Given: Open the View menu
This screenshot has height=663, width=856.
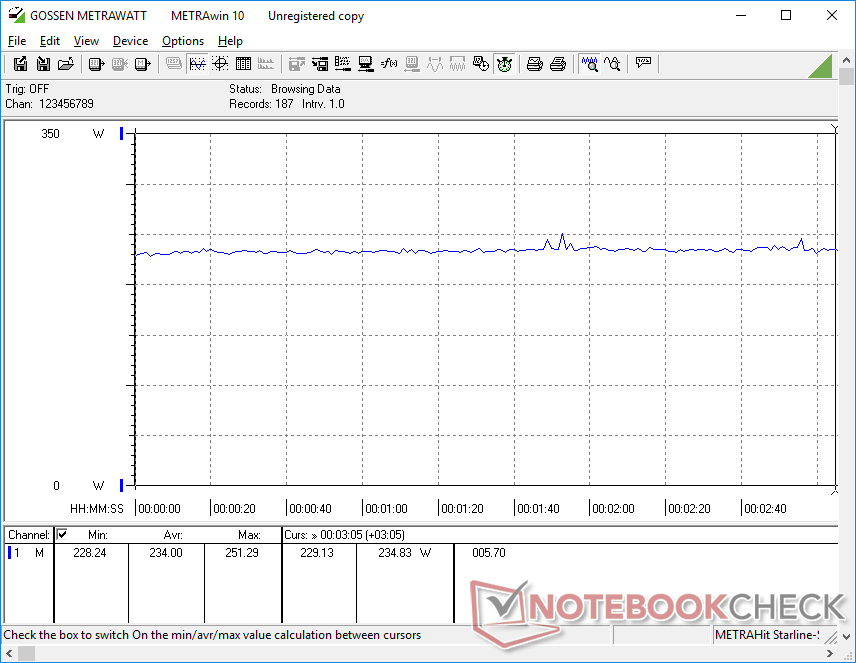Looking at the screenshot, I should click(x=86, y=41).
